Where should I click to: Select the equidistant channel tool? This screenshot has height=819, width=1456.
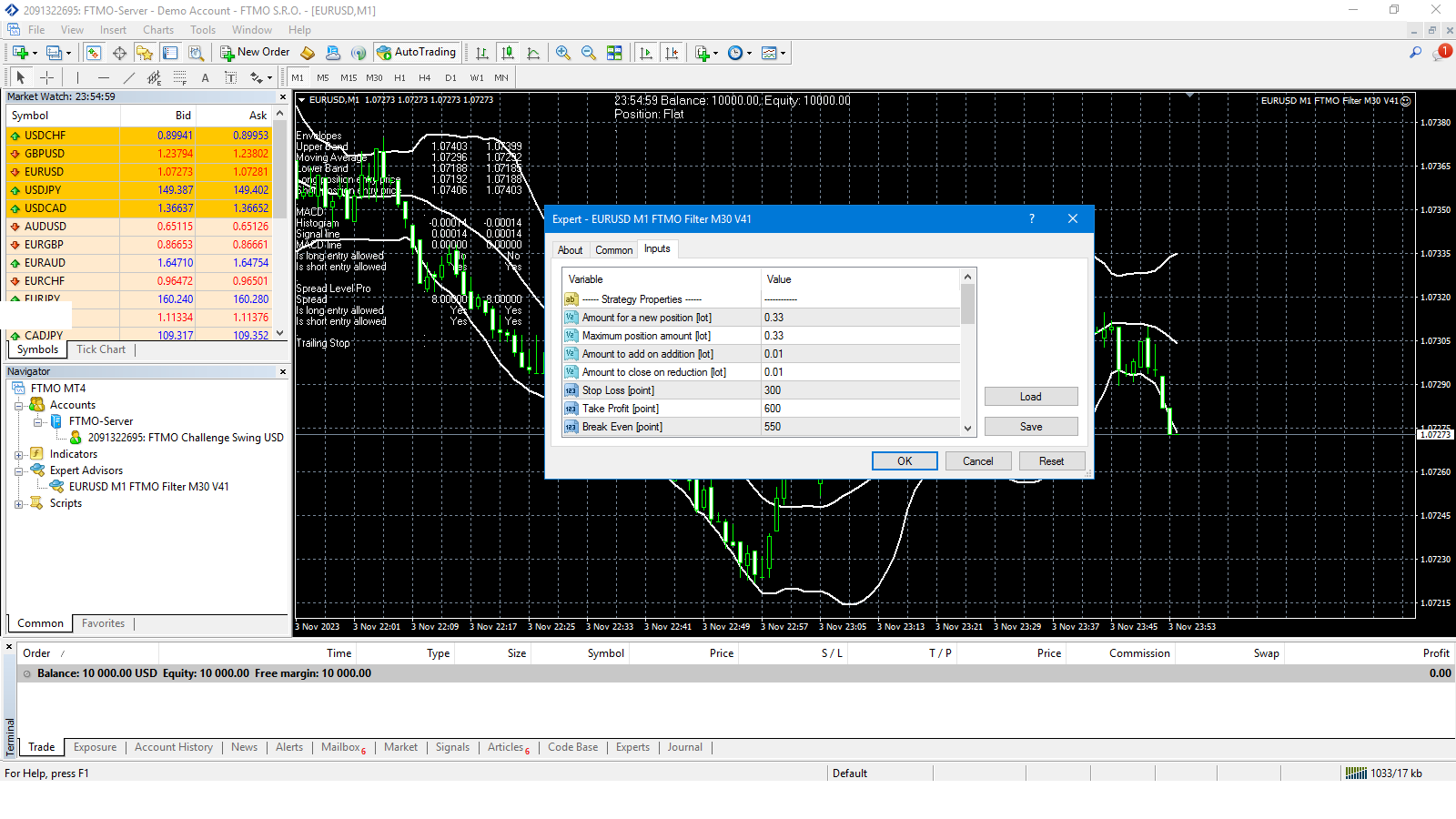pyautogui.click(x=154, y=77)
